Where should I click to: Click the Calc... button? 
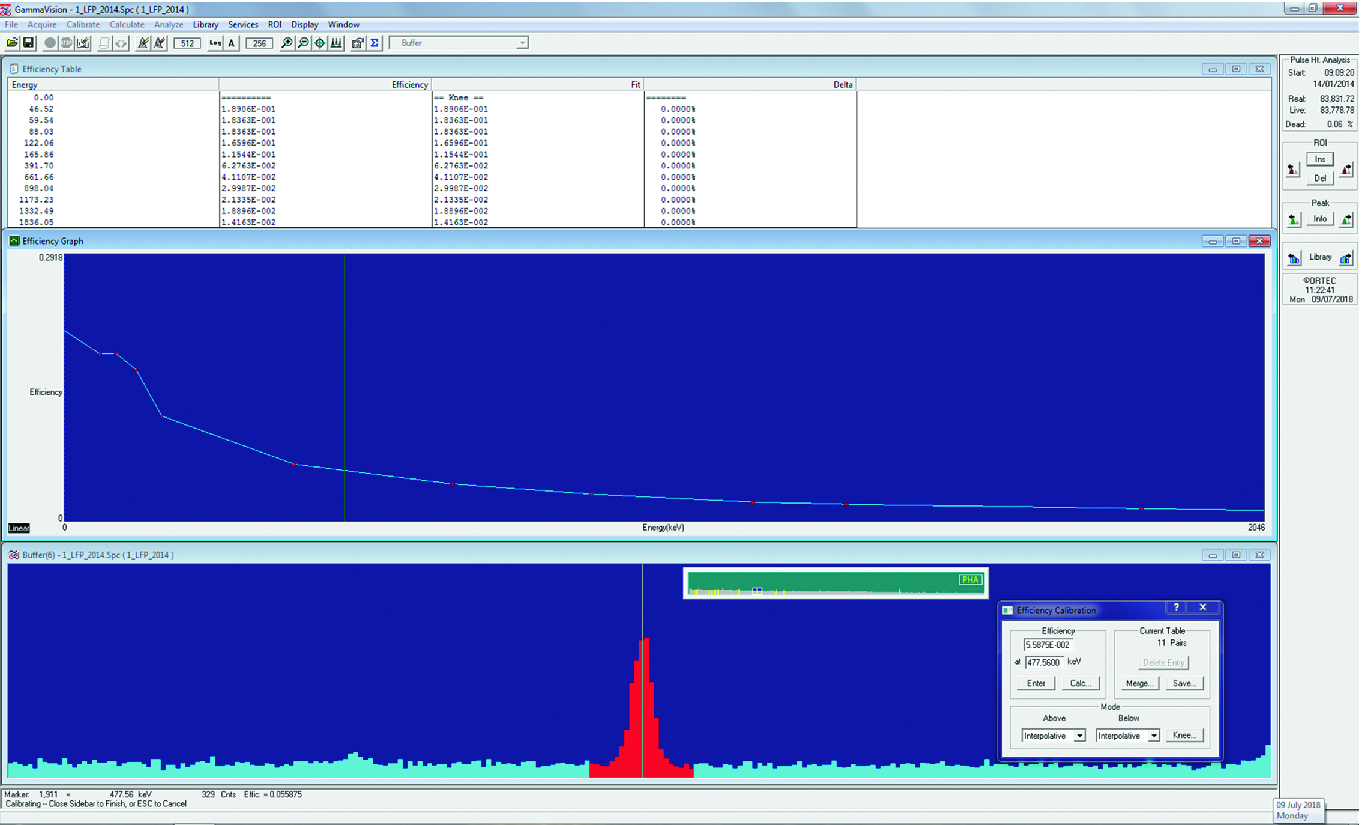point(1081,683)
